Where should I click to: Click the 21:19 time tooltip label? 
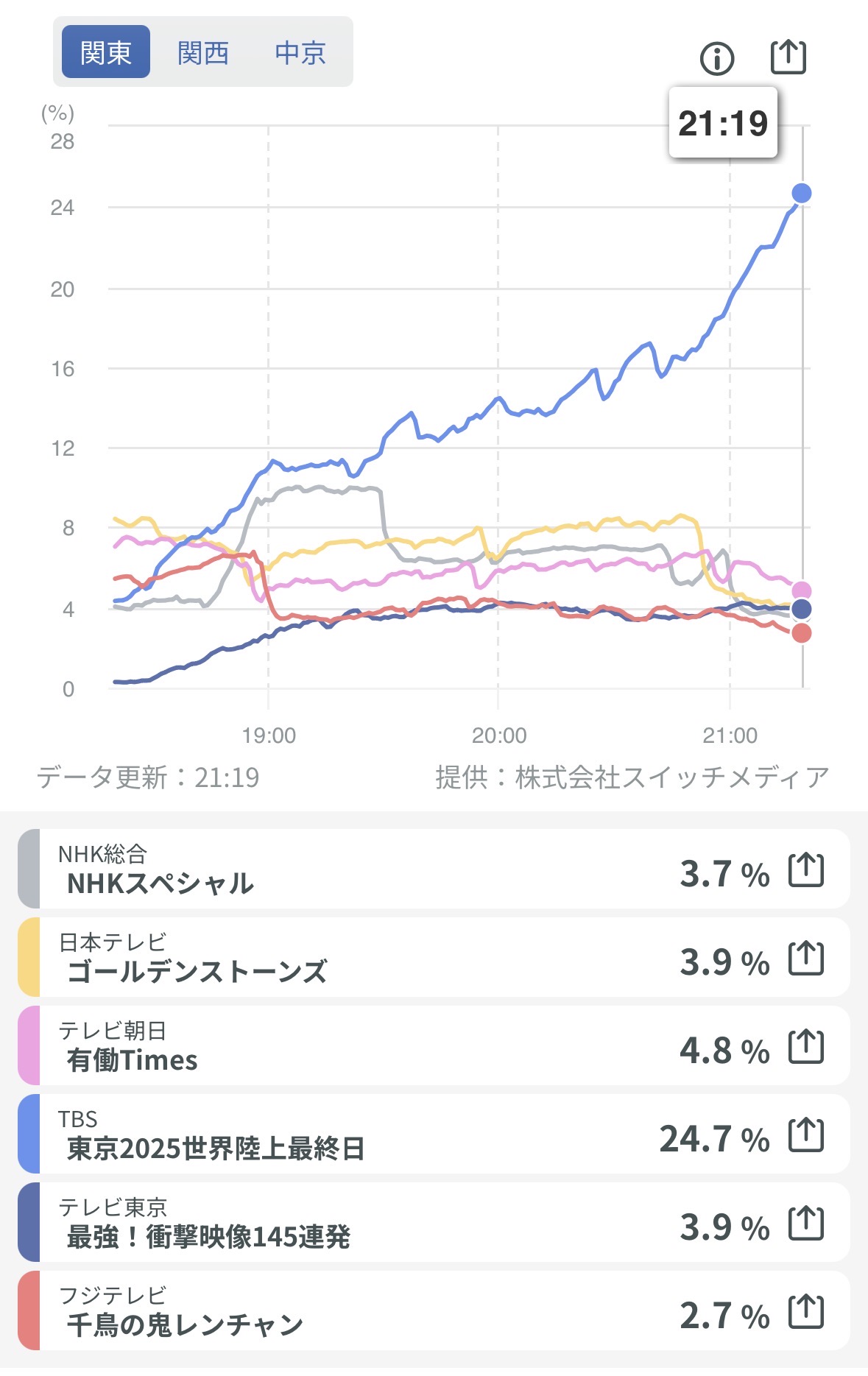tap(723, 123)
